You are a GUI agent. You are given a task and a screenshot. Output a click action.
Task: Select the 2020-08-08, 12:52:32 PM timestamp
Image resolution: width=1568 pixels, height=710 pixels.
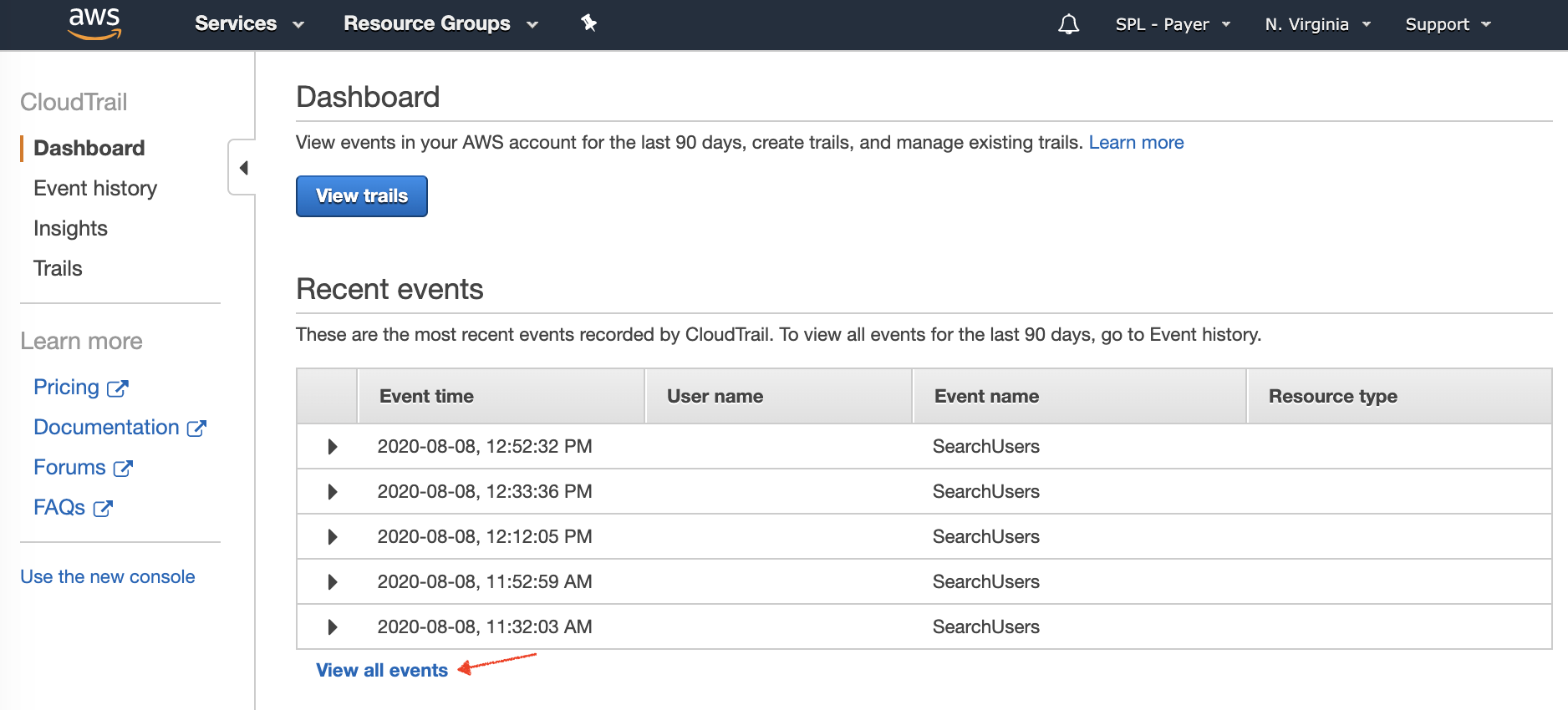tap(485, 446)
